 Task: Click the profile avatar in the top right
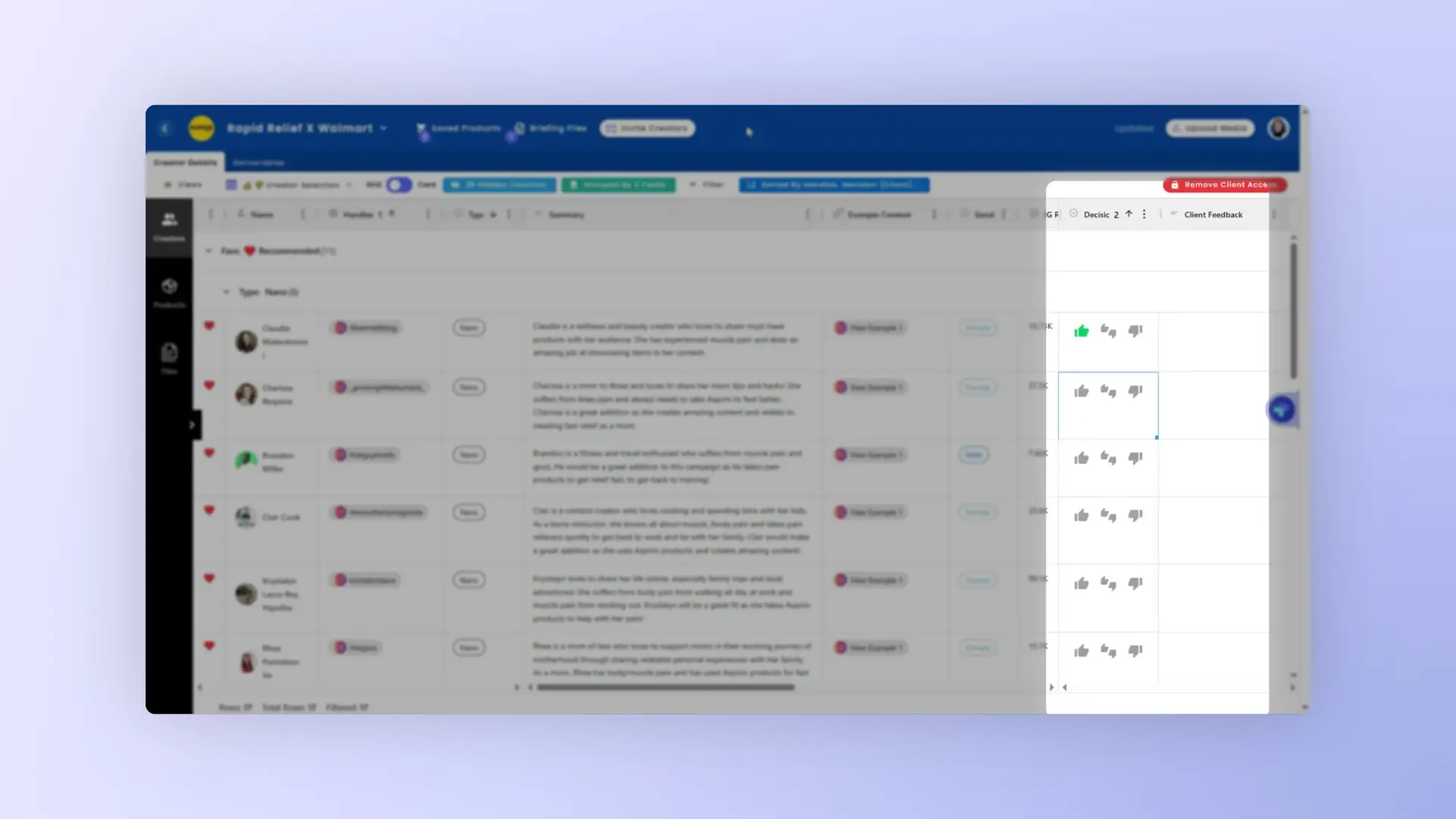point(1278,128)
